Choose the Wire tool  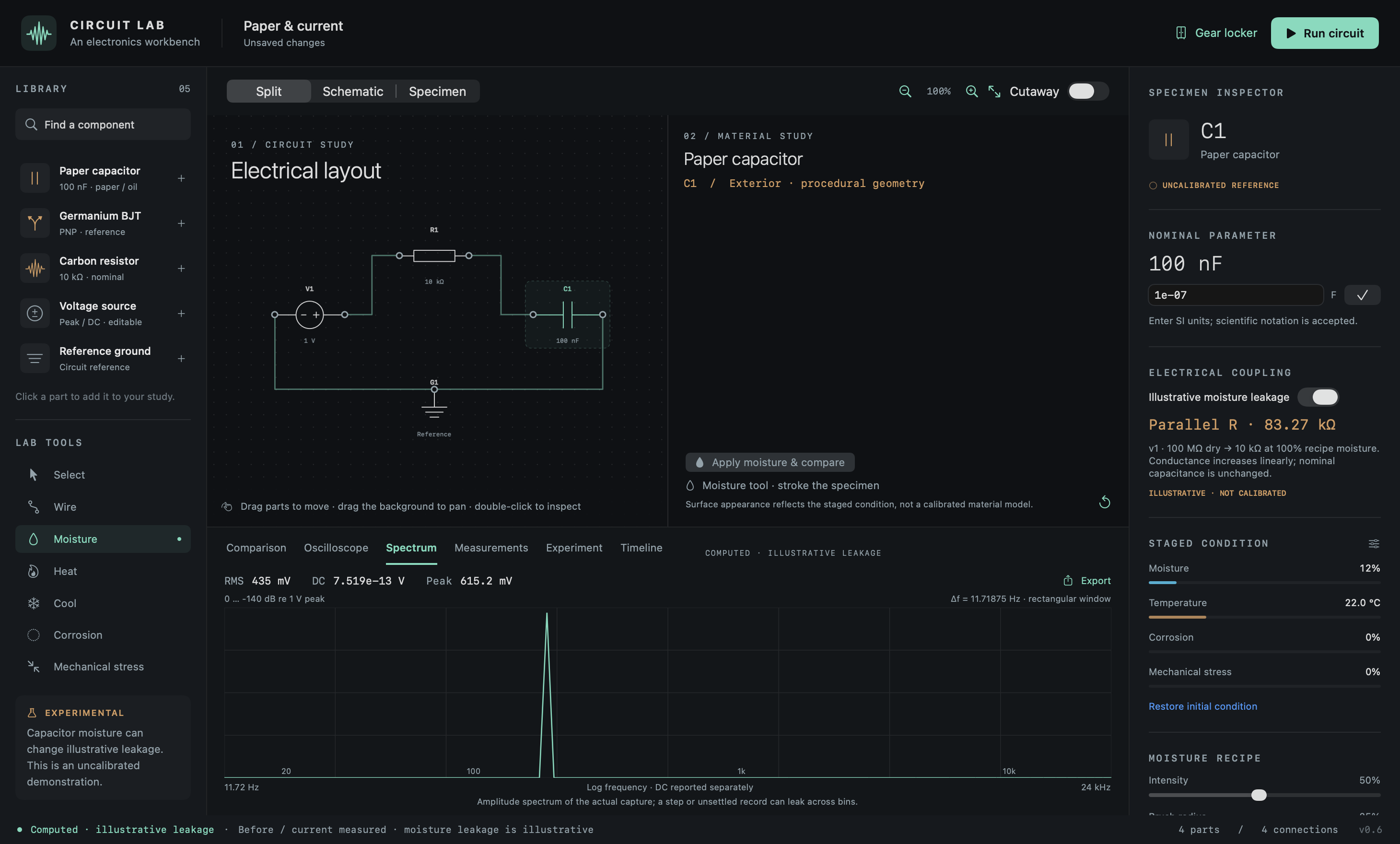pos(103,506)
